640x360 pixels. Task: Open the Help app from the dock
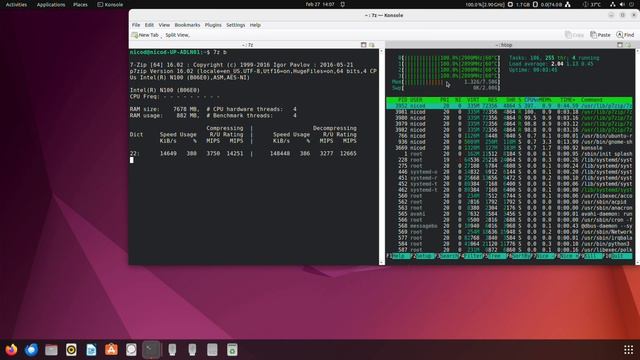point(131,350)
